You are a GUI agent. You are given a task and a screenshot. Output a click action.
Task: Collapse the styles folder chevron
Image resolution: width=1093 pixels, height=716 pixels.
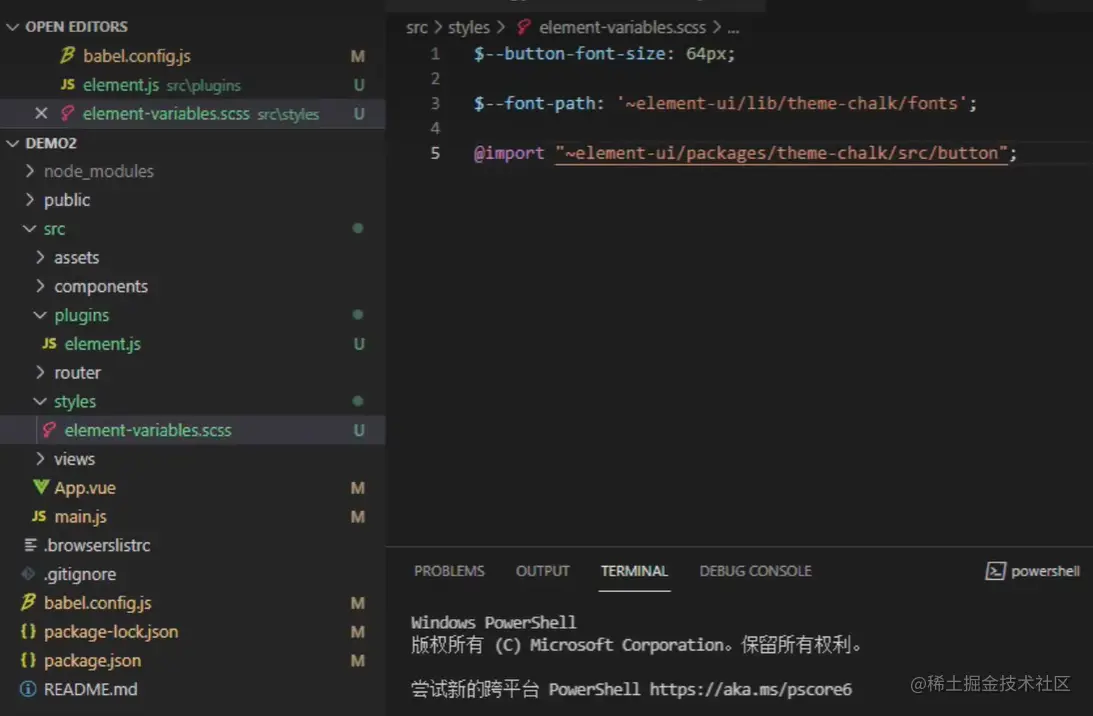pyautogui.click(x=40, y=402)
